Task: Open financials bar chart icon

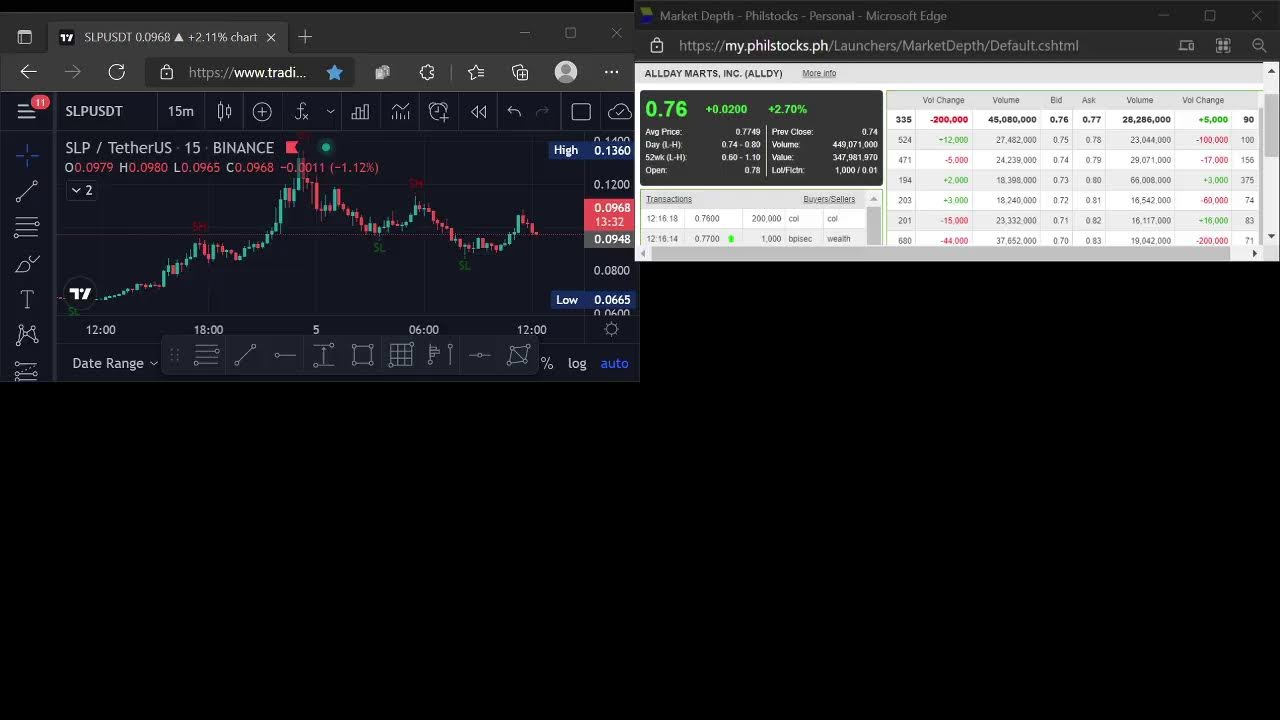Action: (x=360, y=111)
